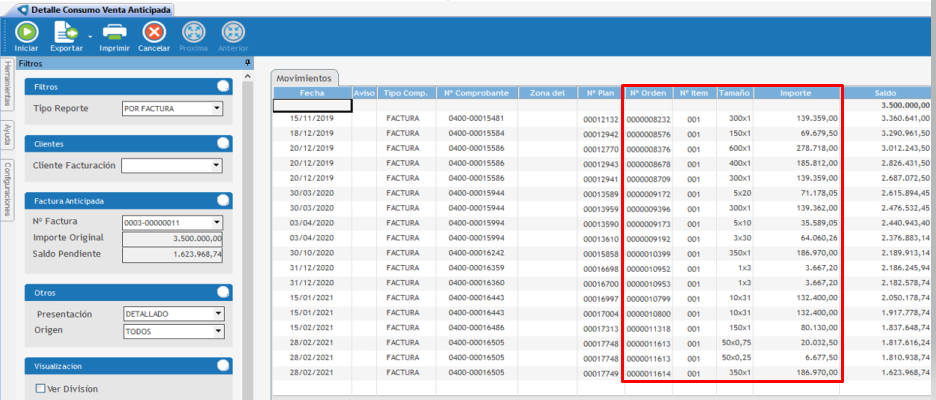Image resolution: width=936 pixels, height=400 pixels.
Task: Click the pin icon on Filtros panel
Action: point(247,62)
